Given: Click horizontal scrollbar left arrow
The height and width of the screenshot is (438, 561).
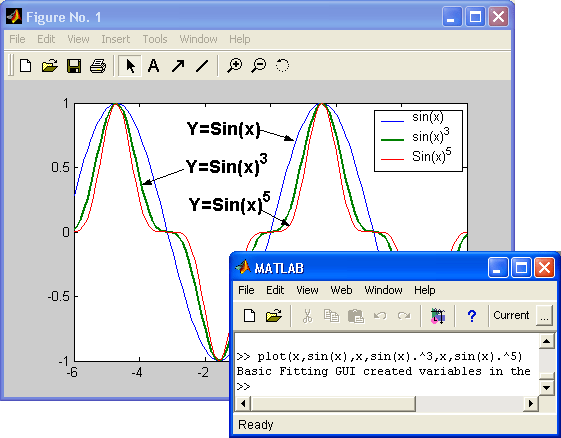Looking at the screenshot, I should click(x=243, y=403).
